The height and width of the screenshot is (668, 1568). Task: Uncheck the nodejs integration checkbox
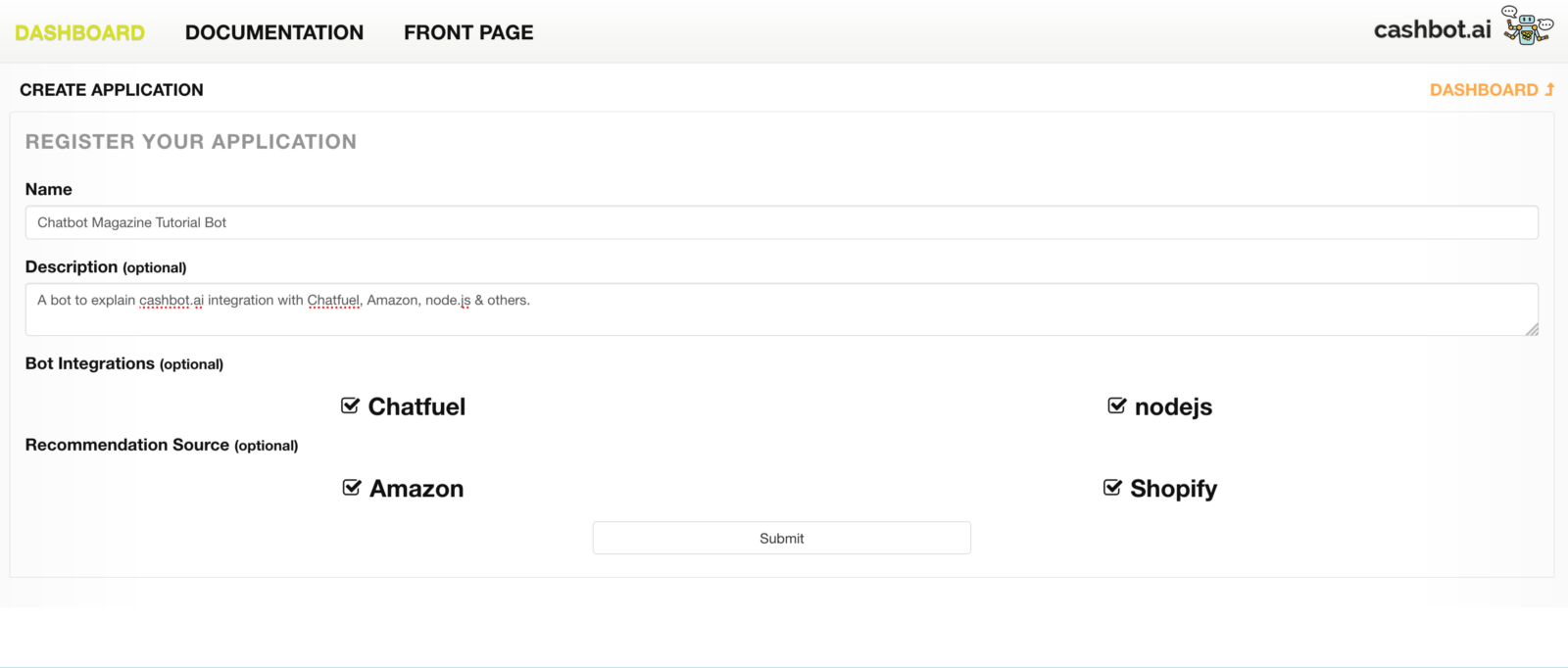pos(1116,406)
